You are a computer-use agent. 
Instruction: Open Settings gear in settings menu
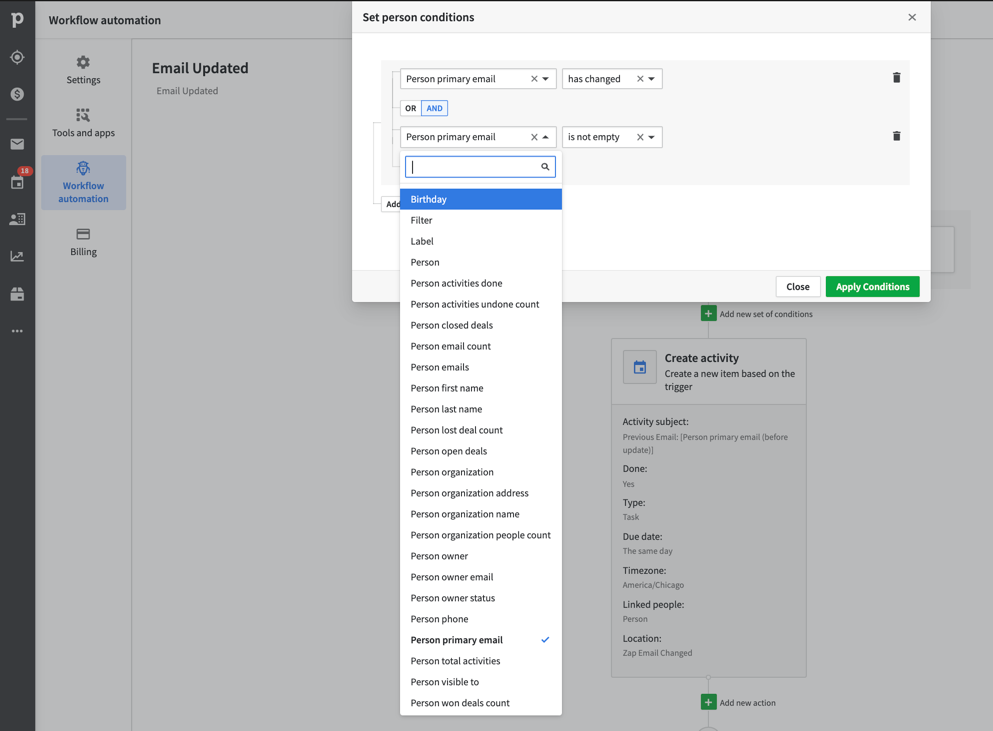[83, 70]
